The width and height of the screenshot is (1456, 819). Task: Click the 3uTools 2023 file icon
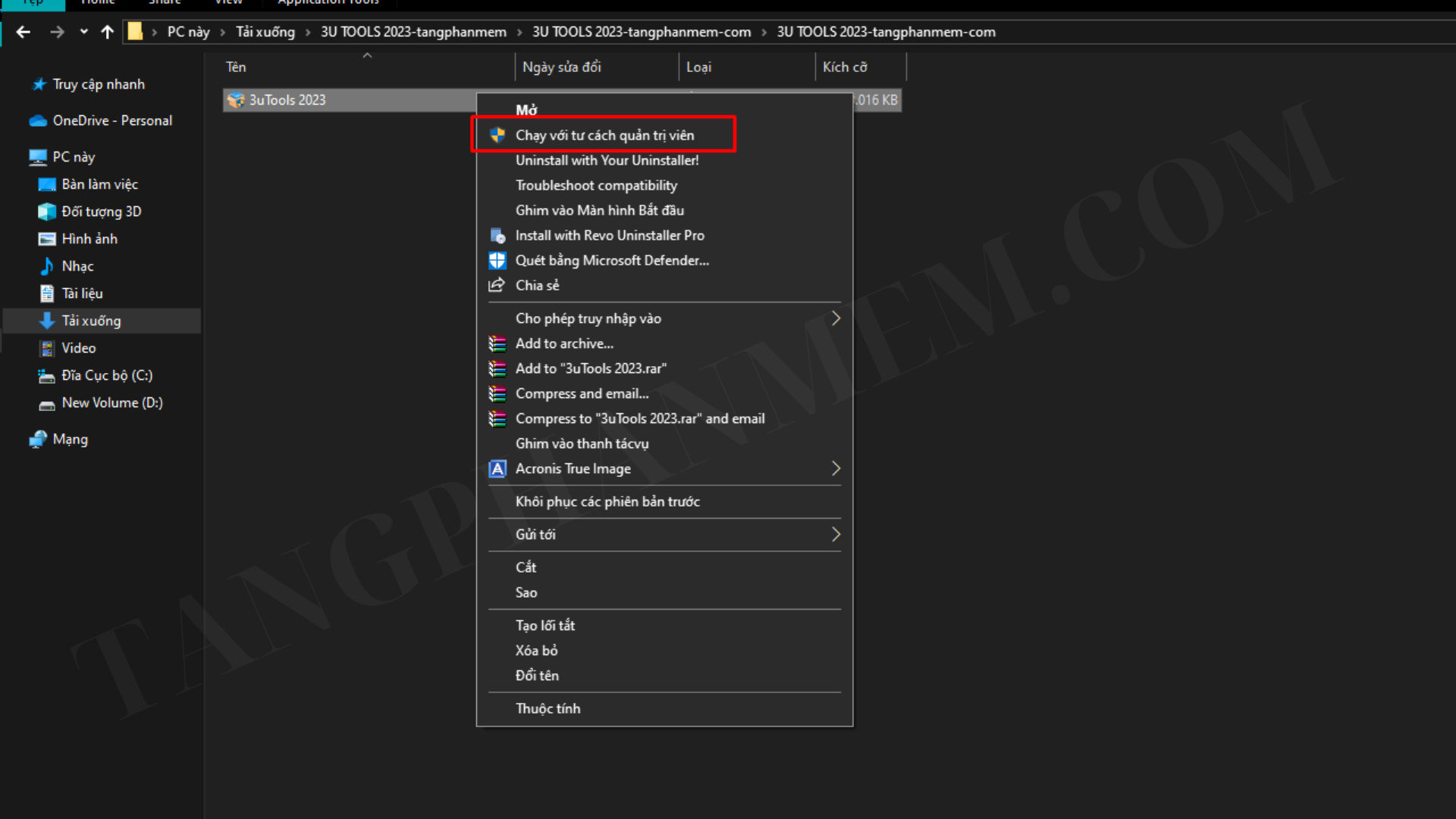pyautogui.click(x=236, y=100)
